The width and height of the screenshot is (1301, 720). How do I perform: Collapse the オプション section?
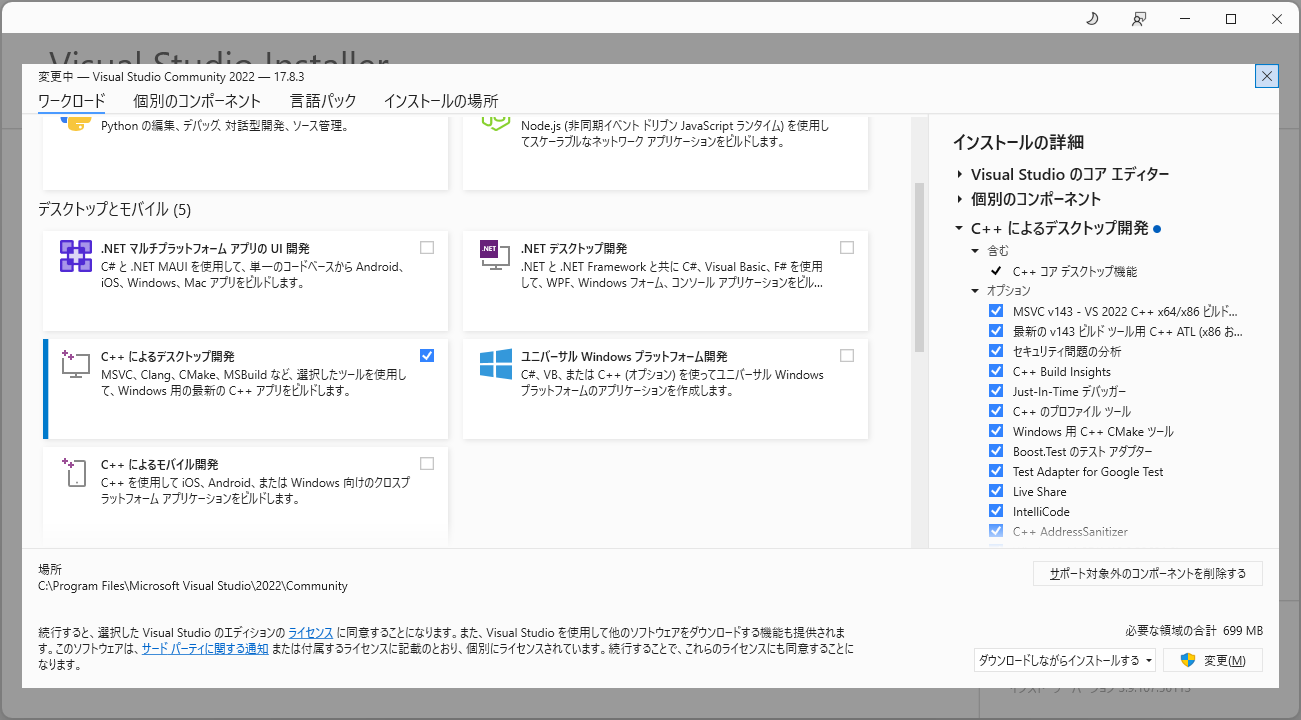coord(976,291)
